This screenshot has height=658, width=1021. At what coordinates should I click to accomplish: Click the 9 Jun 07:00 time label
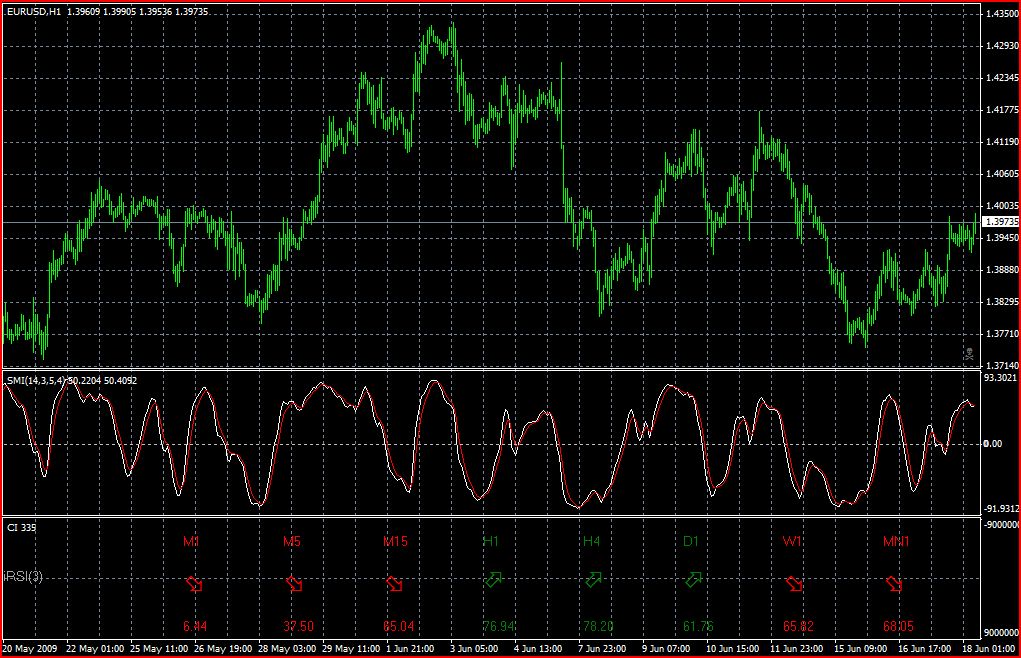(666, 648)
